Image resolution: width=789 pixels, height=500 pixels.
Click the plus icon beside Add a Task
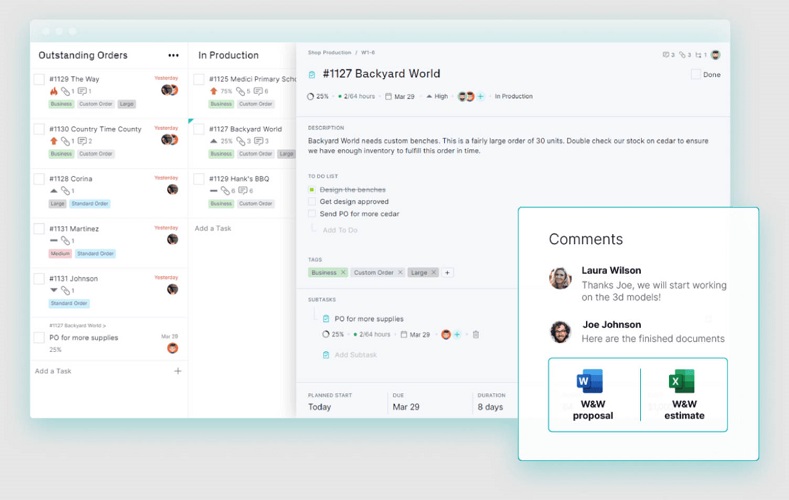click(178, 371)
